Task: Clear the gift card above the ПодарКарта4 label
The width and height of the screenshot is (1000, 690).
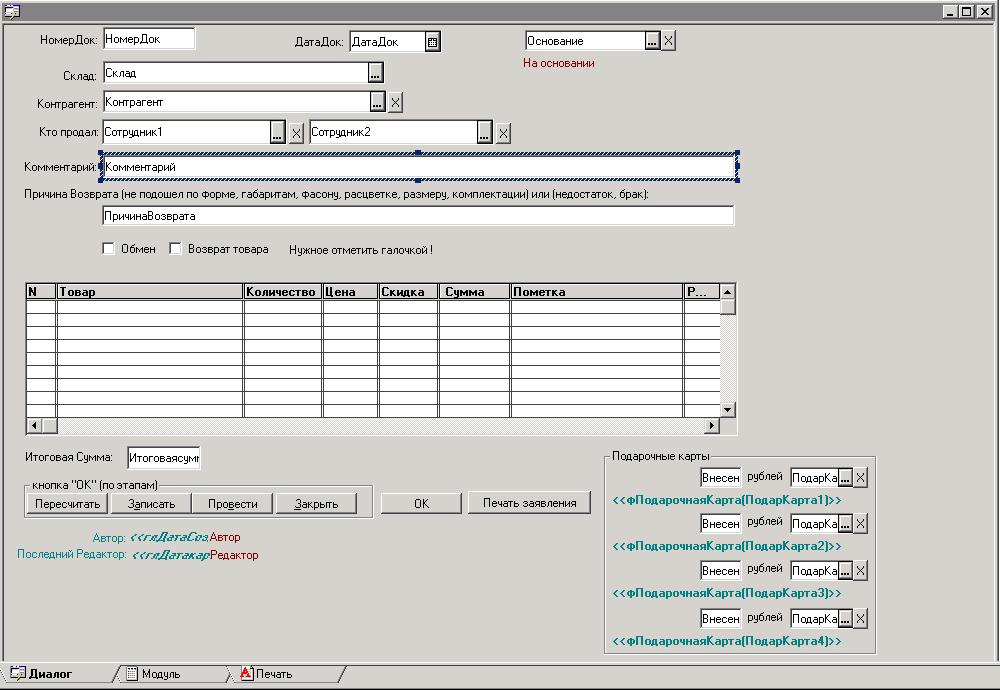Action: [x=860, y=619]
